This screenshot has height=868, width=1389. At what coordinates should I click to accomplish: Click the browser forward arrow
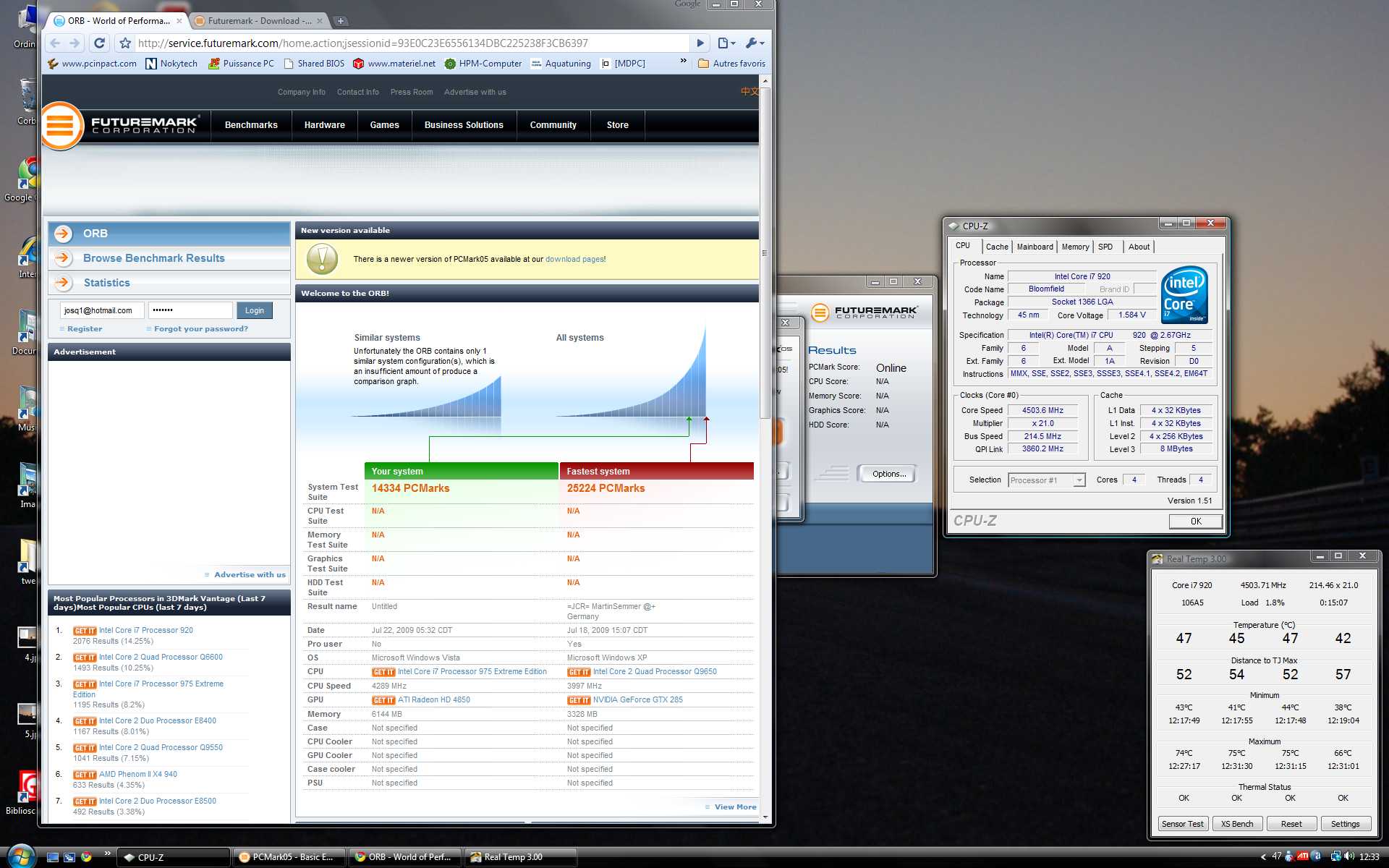(75, 43)
